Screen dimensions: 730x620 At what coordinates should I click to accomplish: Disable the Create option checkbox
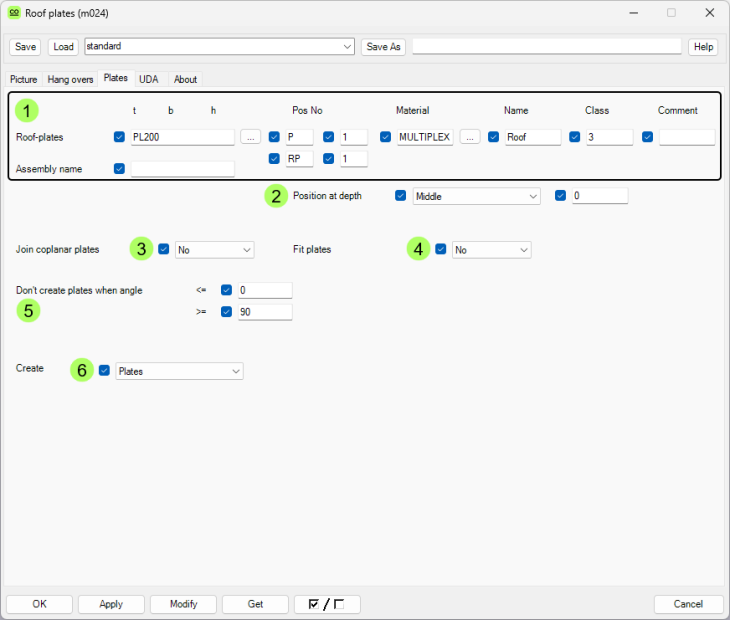104,371
